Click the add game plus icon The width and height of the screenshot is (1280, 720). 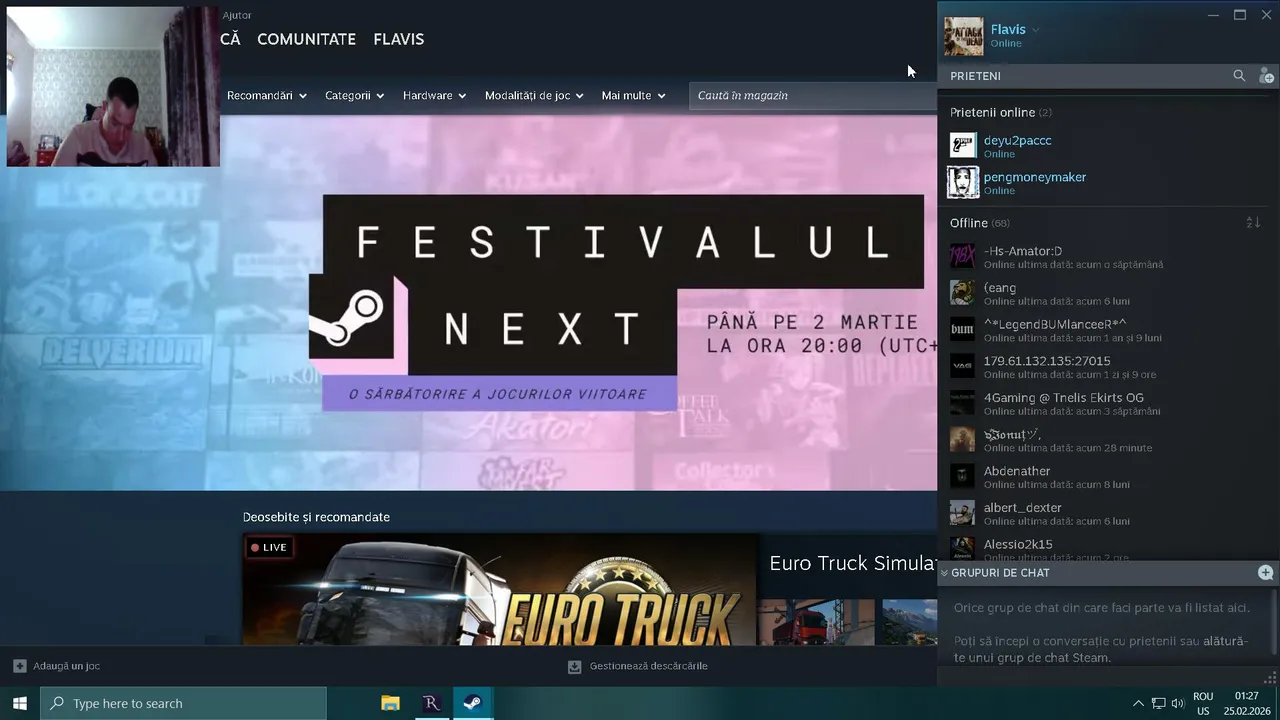click(x=19, y=666)
